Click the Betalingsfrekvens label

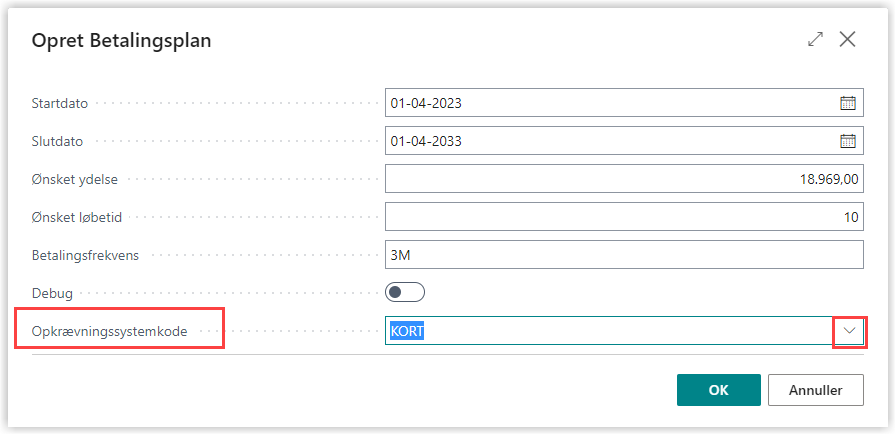pyautogui.click(x=86, y=255)
